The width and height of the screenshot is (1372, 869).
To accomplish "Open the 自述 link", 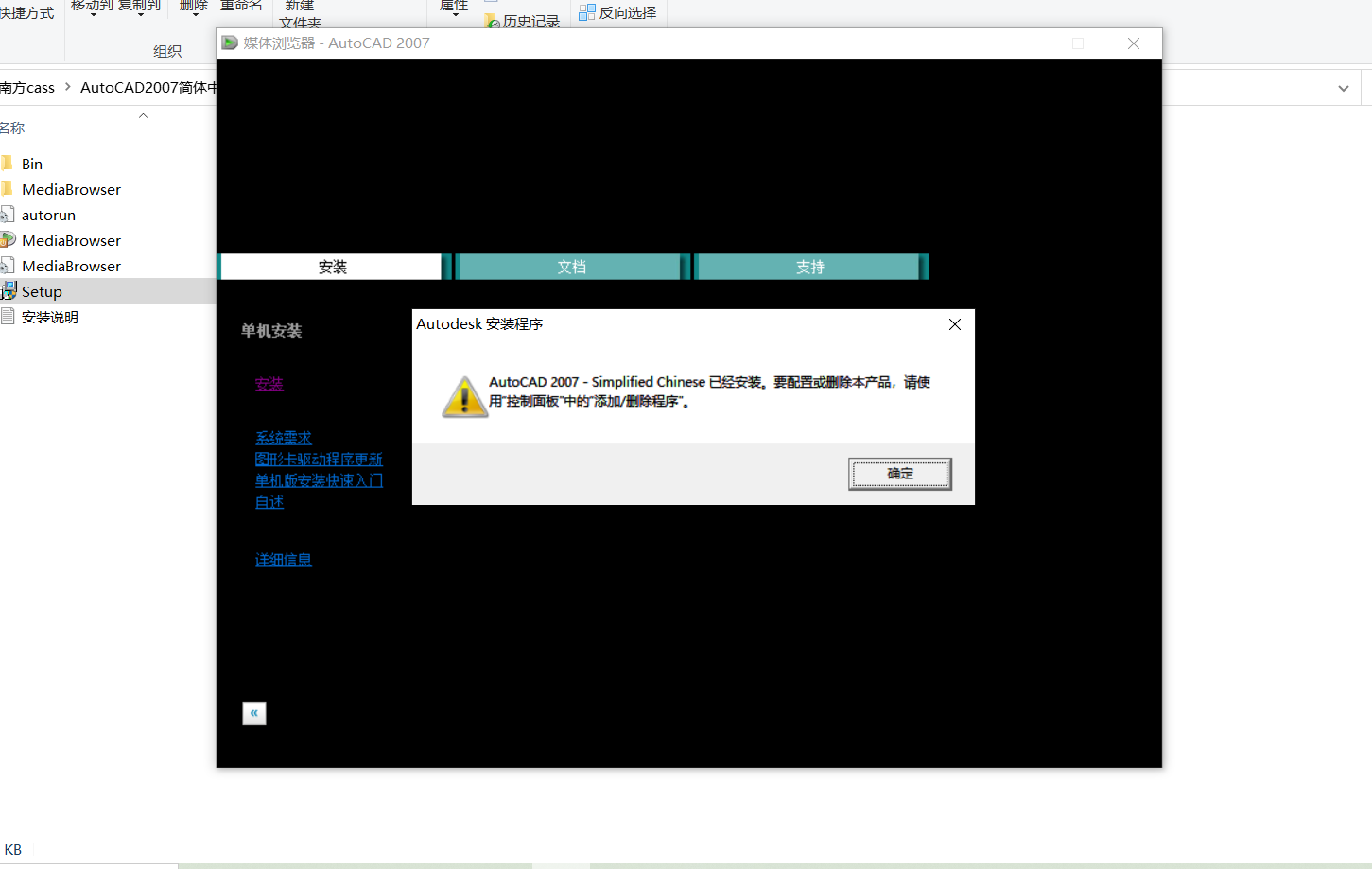I will (x=269, y=502).
